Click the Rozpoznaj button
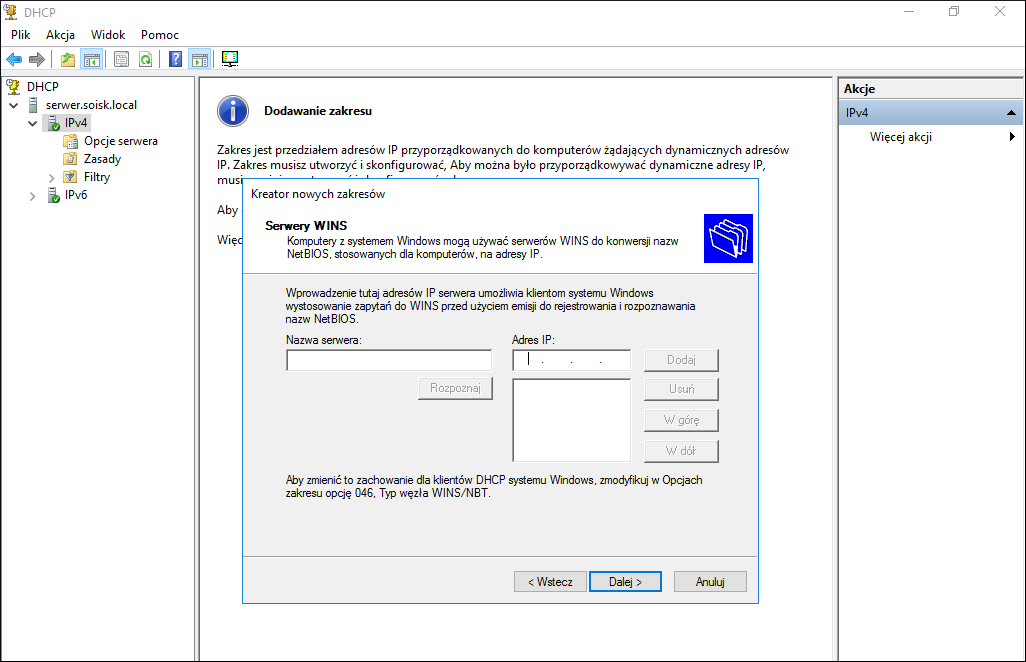1026x662 pixels. tap(455, 388)
